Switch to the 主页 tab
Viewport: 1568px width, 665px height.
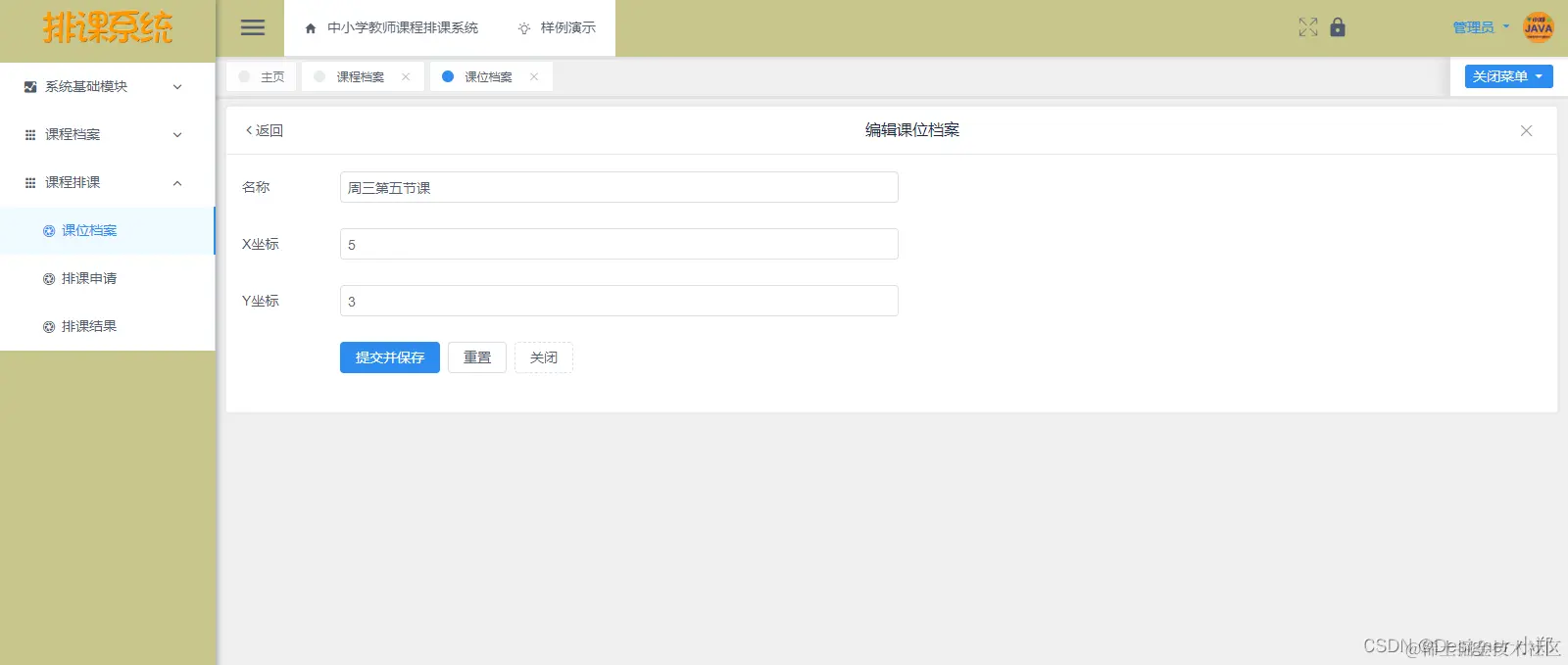pos(262,76)
